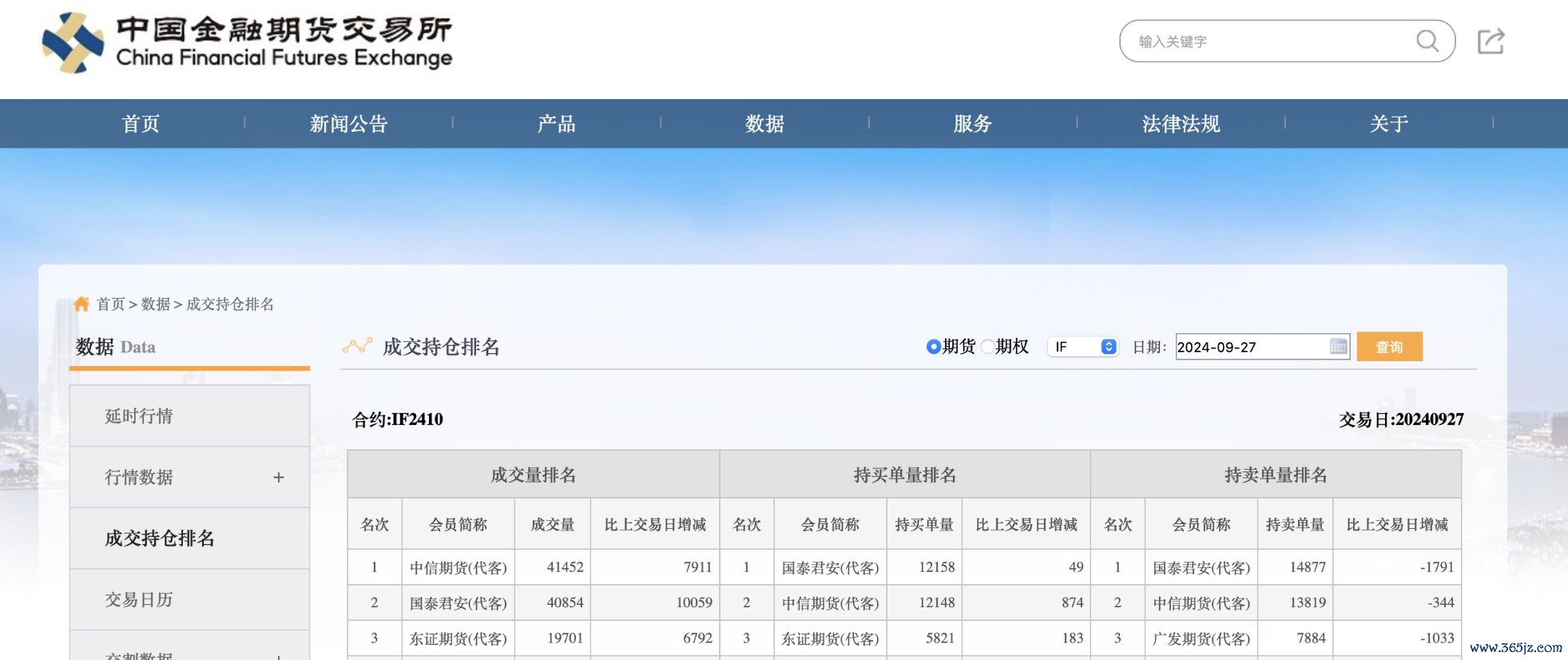Open 交易日历 in sidebar

point(189,600)
